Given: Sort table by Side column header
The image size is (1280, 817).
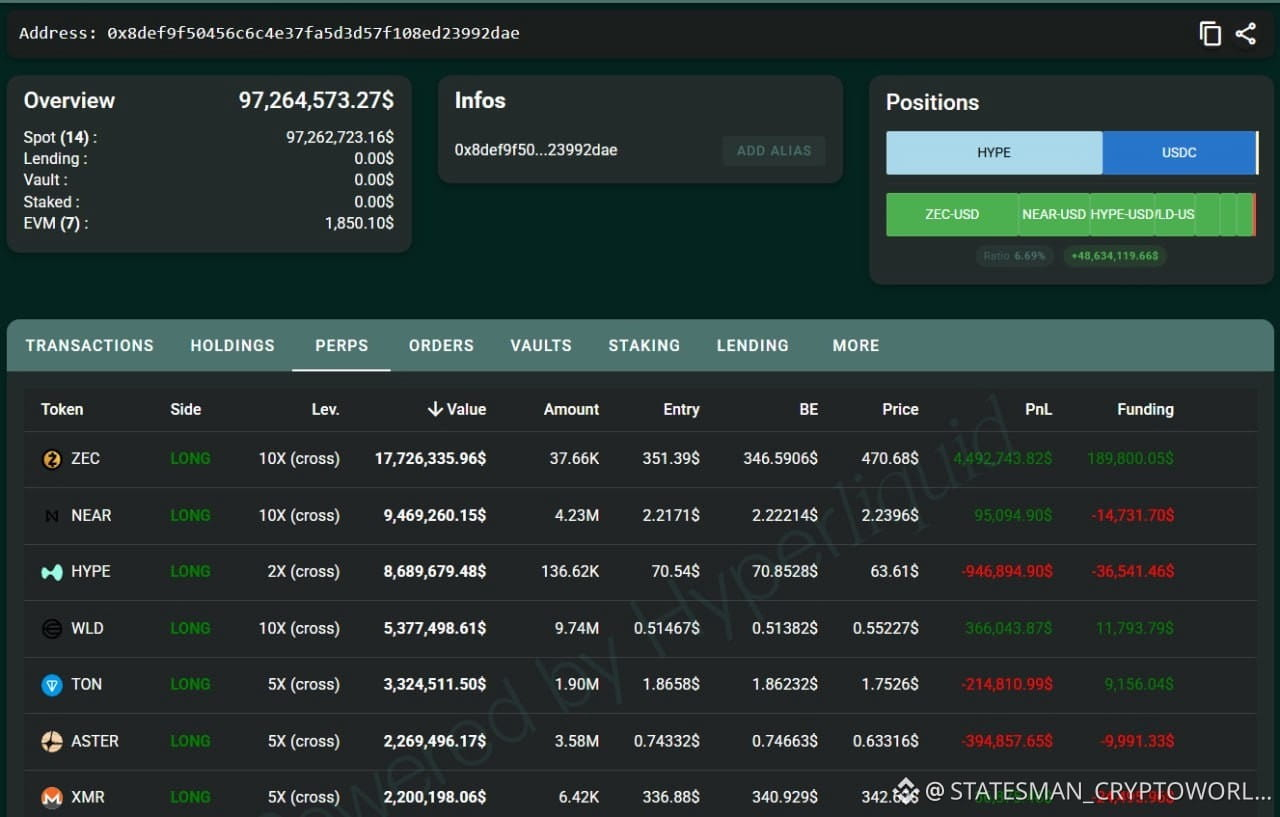Looking at the screenshot, I should 186,409.
